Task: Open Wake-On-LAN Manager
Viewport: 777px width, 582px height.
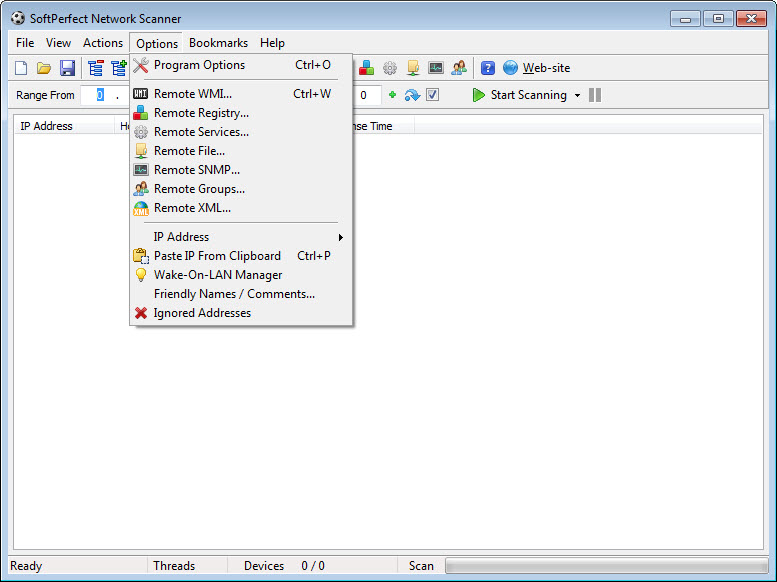Action: pos(218,275)
